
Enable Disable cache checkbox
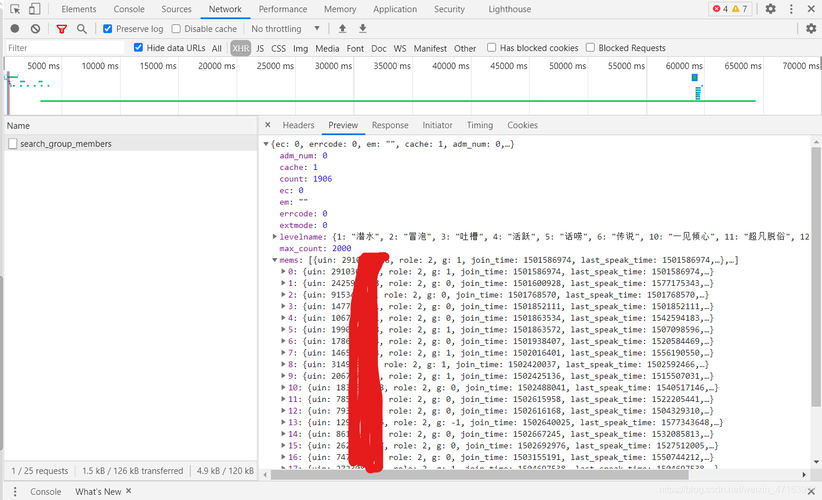[176, 29]
